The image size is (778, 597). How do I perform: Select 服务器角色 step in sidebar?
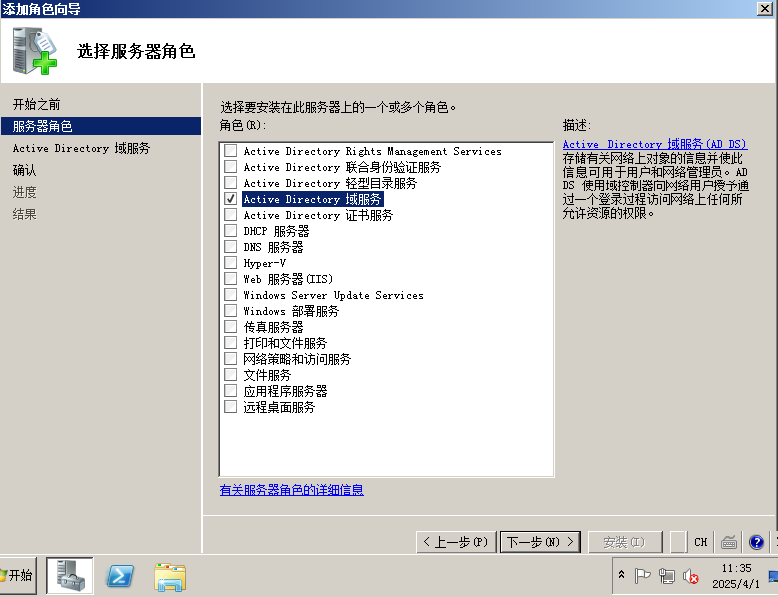101,126
